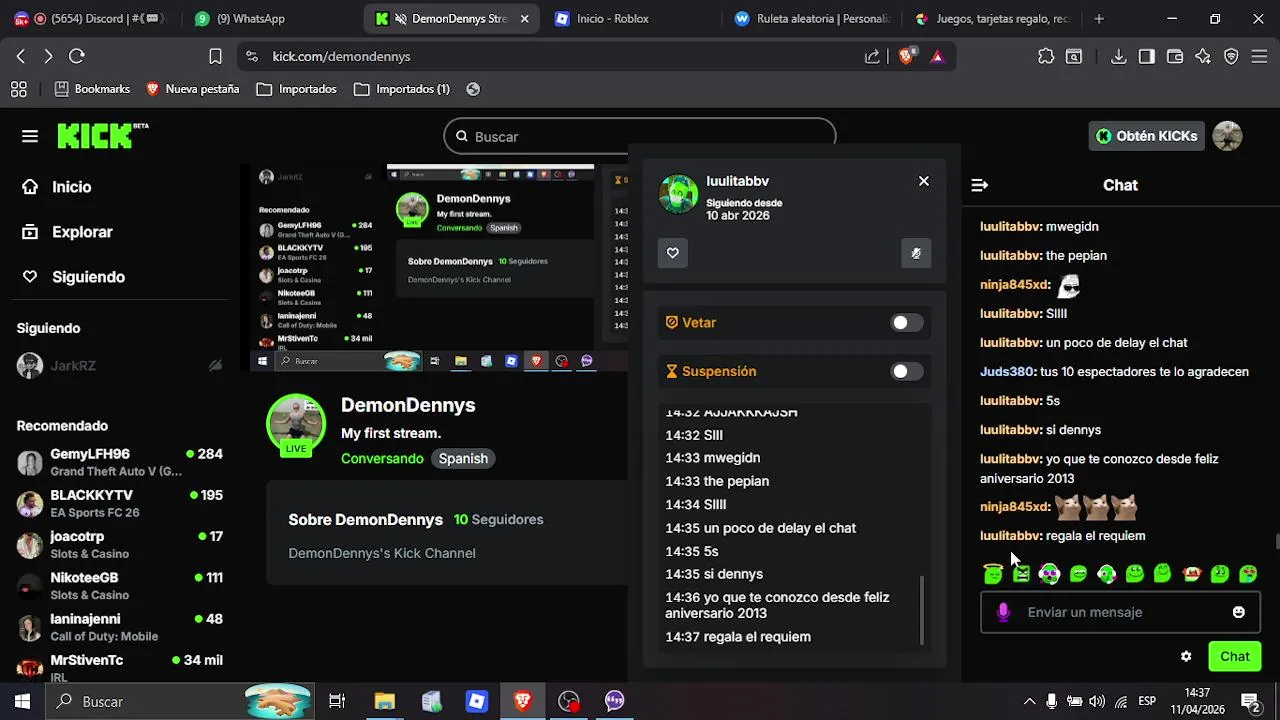
Task: Open GemyLFH96 recommended channel
Action: point(119,462)
